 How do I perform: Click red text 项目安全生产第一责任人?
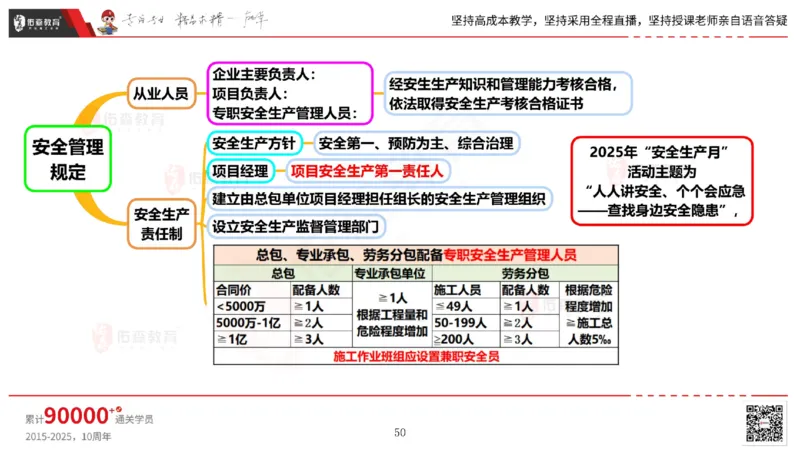pyautogui.click(x=367, y=171)
